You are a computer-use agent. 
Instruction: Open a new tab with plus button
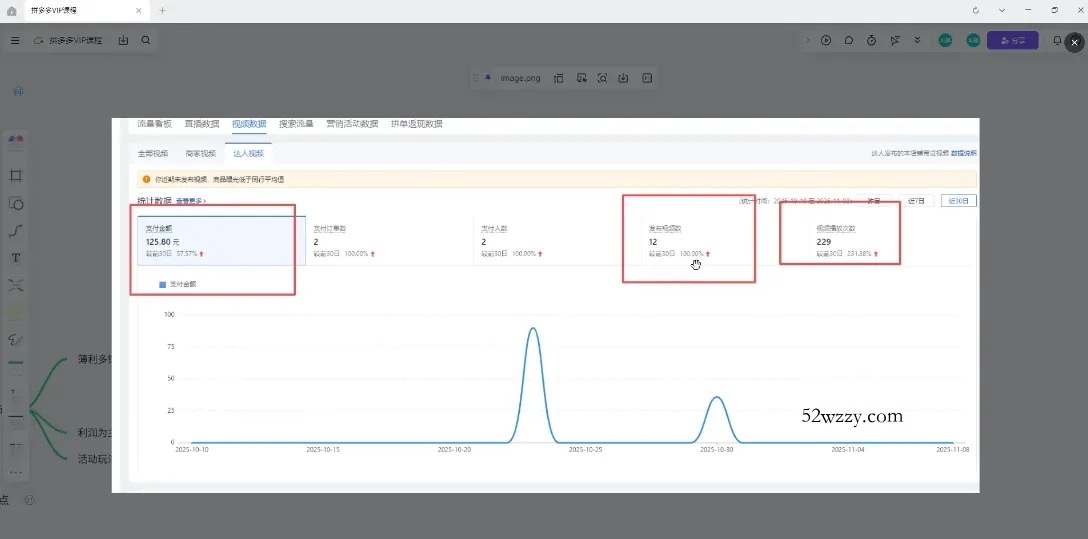163,10
